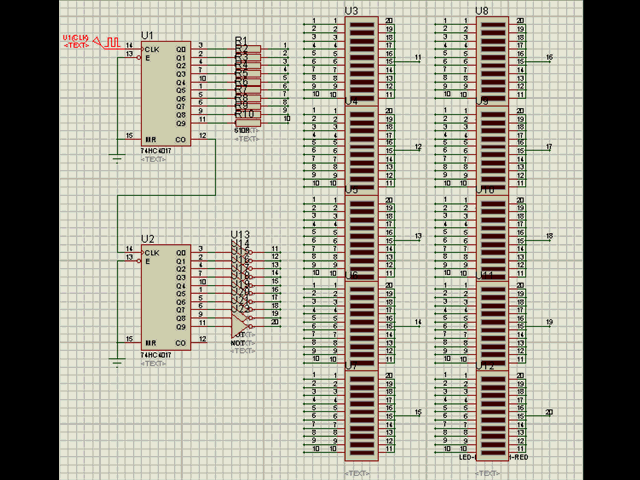This screenshot has width=640, height=480.
Task: Click the E enable pin name on U2
Action: [148, 262]
